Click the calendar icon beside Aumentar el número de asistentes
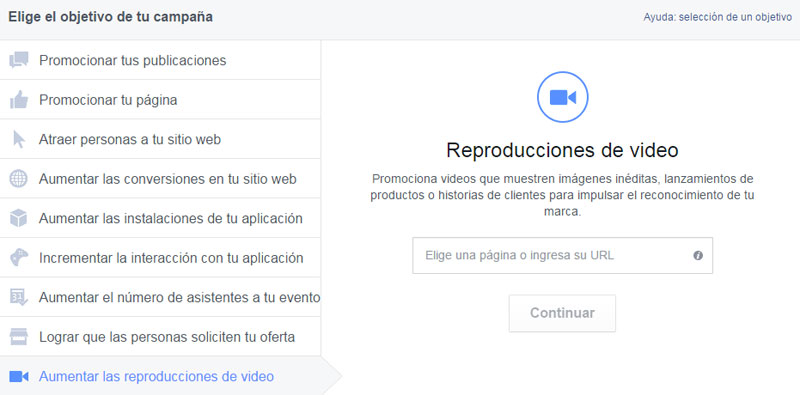 pyautogui.click(x=18, y=297)
